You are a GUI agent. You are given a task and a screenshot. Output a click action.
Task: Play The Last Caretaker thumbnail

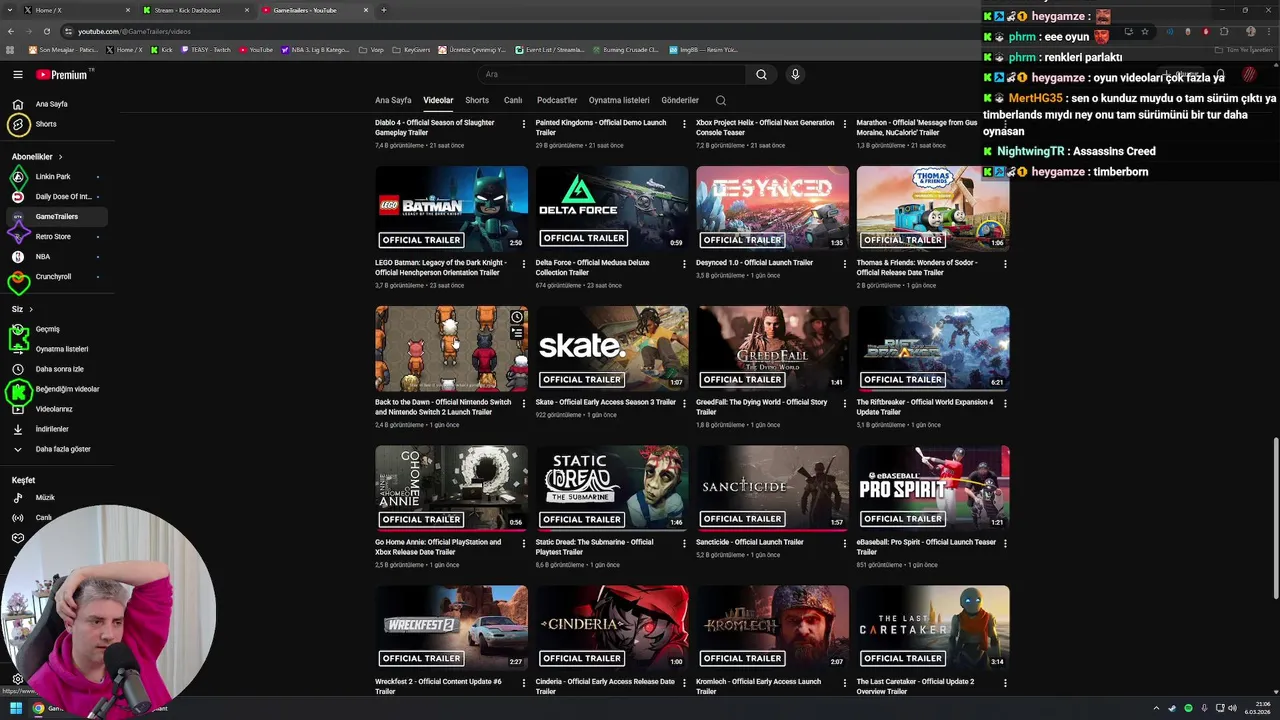pos(933,628)
